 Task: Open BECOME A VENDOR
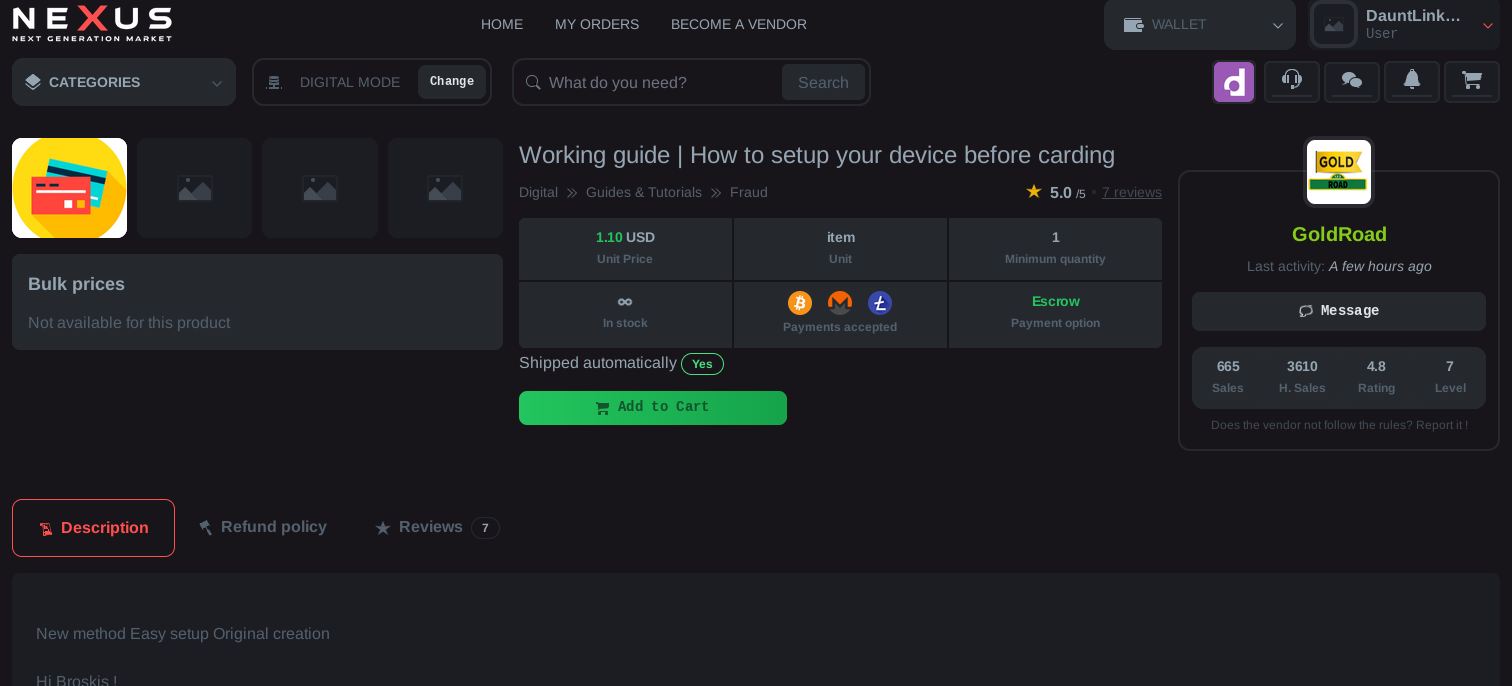pos(739,24)
